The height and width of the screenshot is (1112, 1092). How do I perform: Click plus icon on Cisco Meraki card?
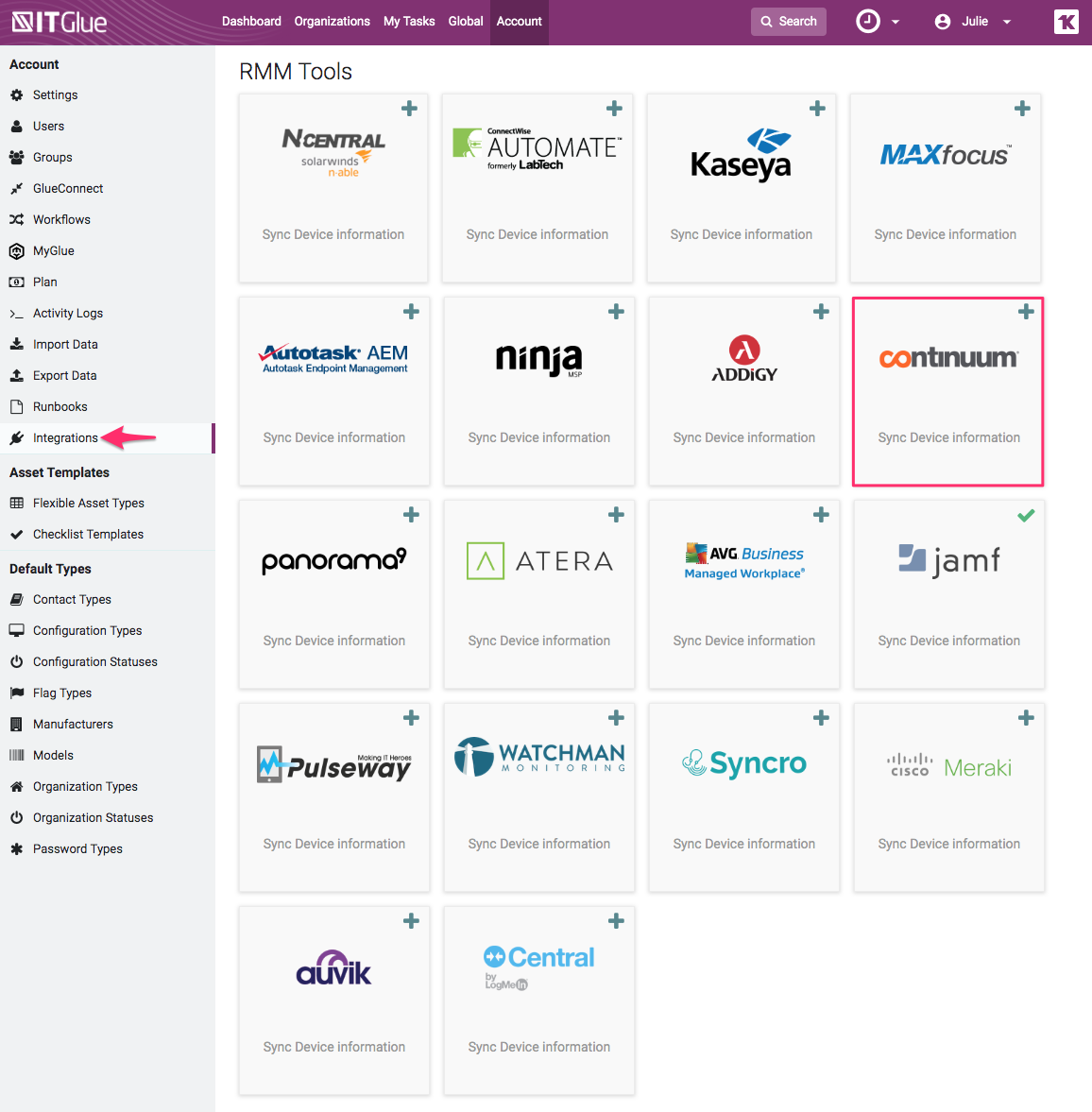[1026, 718]
